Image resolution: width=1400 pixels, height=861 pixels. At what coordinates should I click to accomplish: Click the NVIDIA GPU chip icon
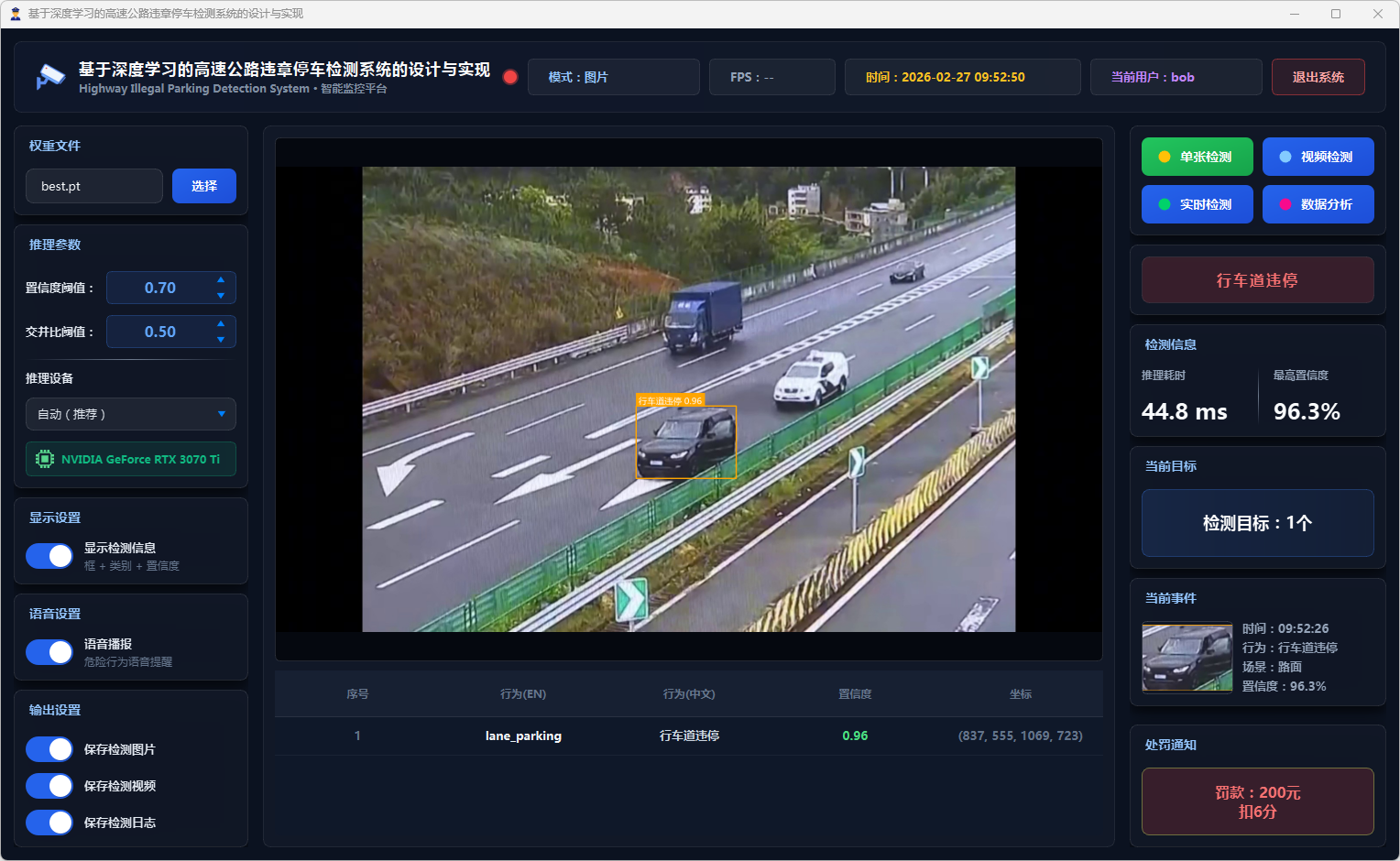tap(44, 459)
